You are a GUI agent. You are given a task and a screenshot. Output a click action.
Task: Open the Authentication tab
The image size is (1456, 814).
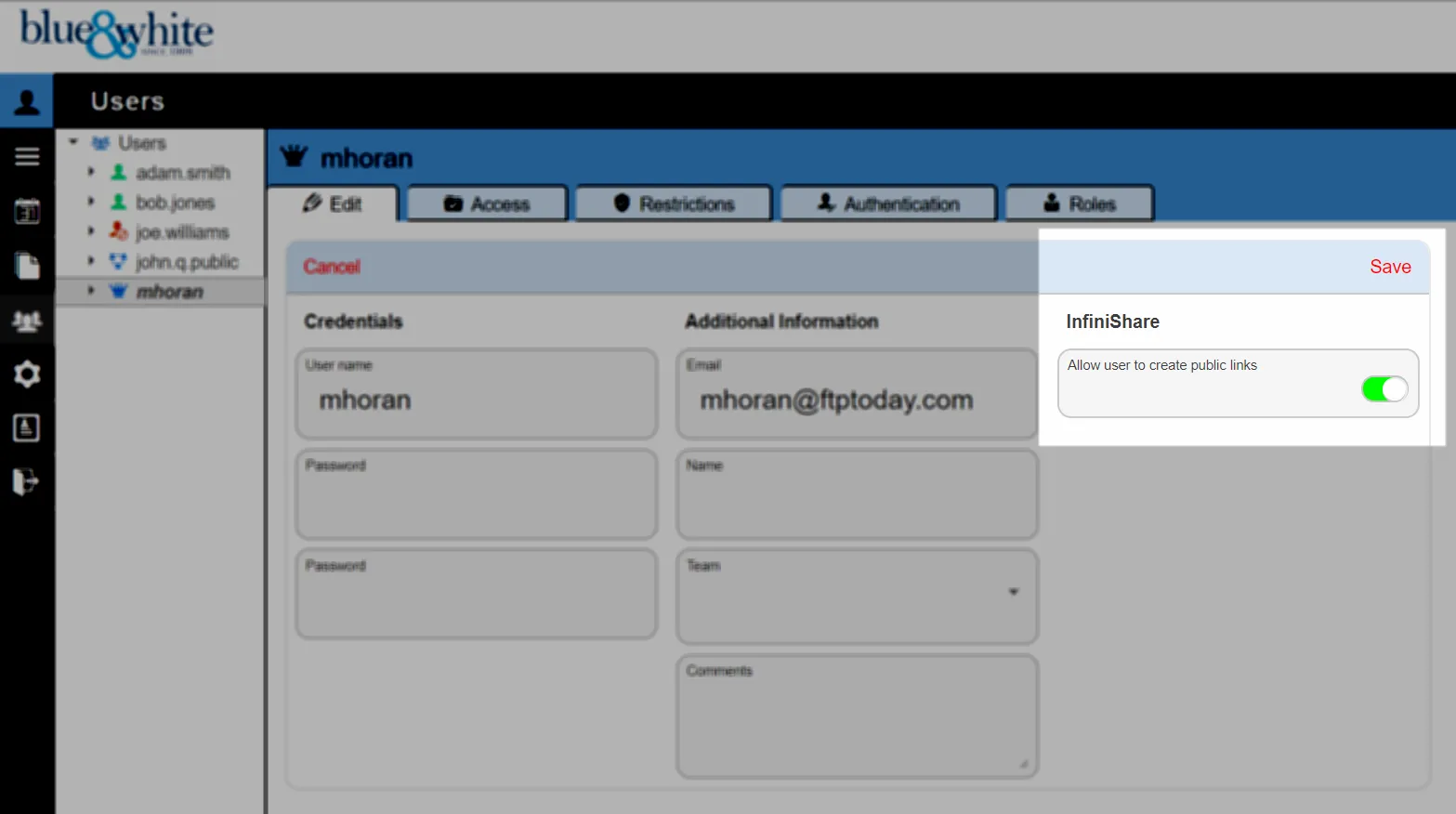point(888,203)
